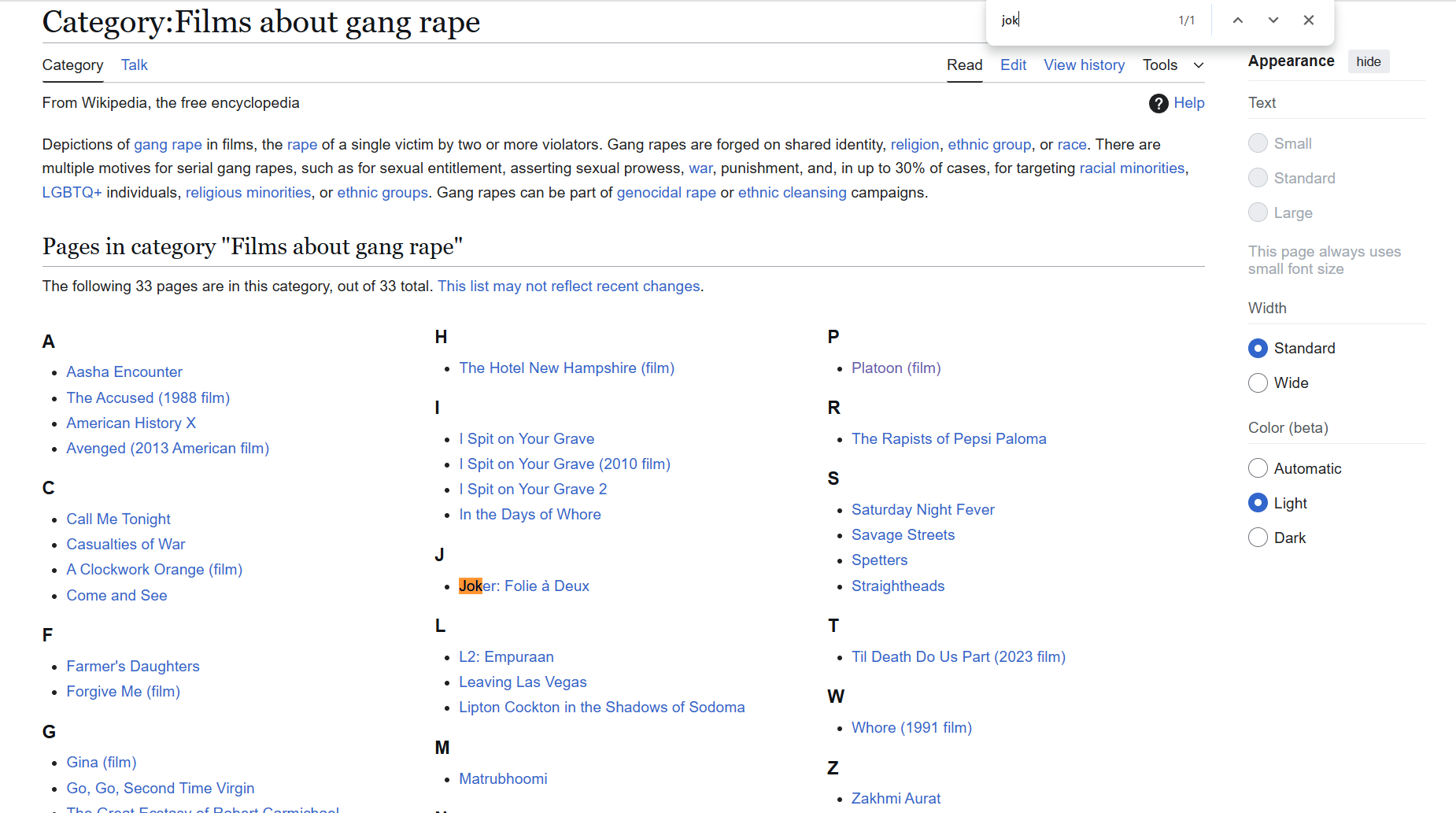1456x813 pixels.
Task: Open the Spetters link
Action: (879, 560)
